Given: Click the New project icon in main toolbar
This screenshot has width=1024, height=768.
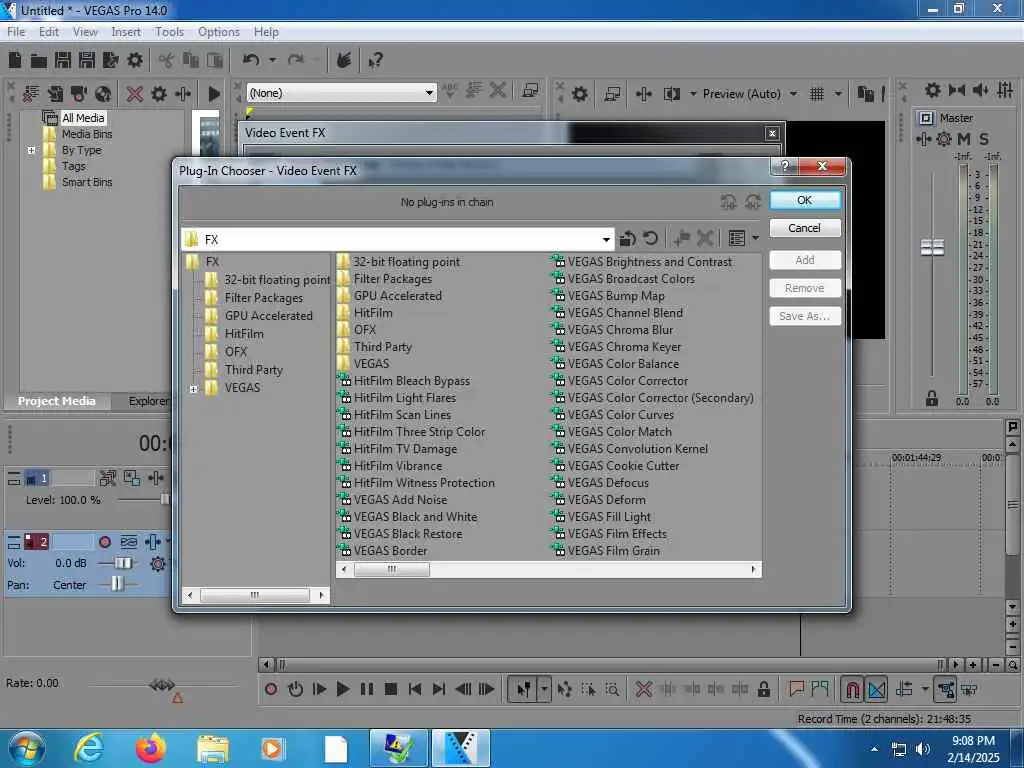Looking at the screenshot, I should (x=15, y=61).
